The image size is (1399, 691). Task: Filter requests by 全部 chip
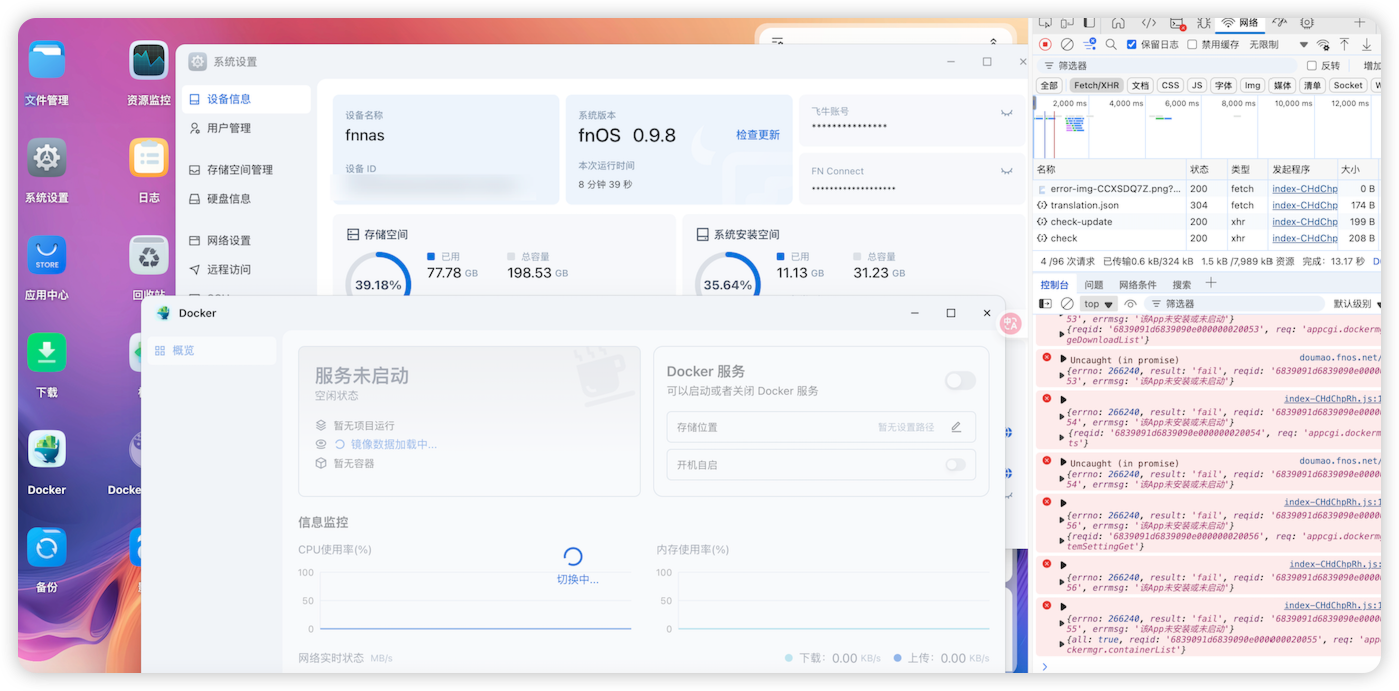coord(1049,86)
